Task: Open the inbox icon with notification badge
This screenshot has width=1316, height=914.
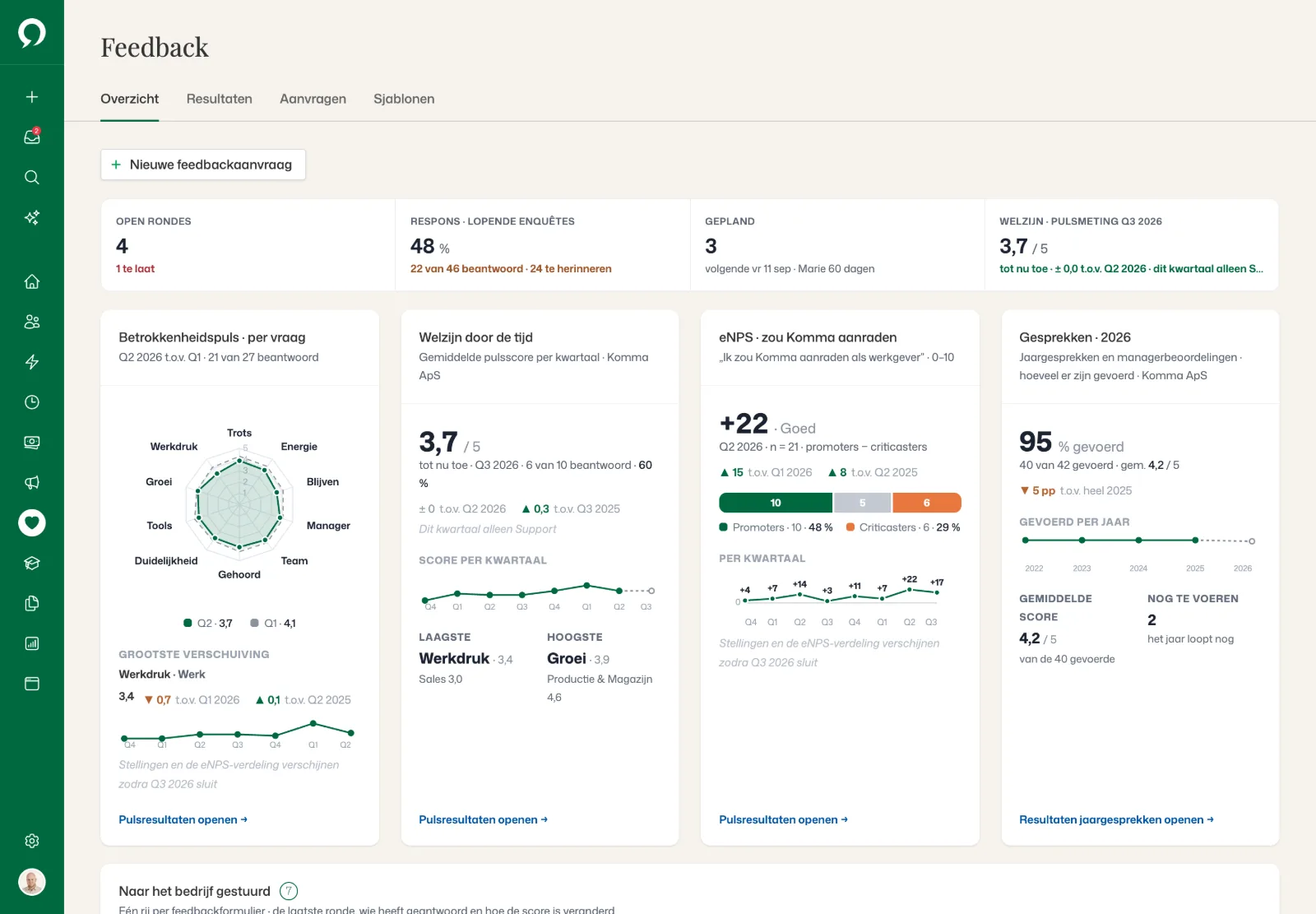Action: [32, 137]
